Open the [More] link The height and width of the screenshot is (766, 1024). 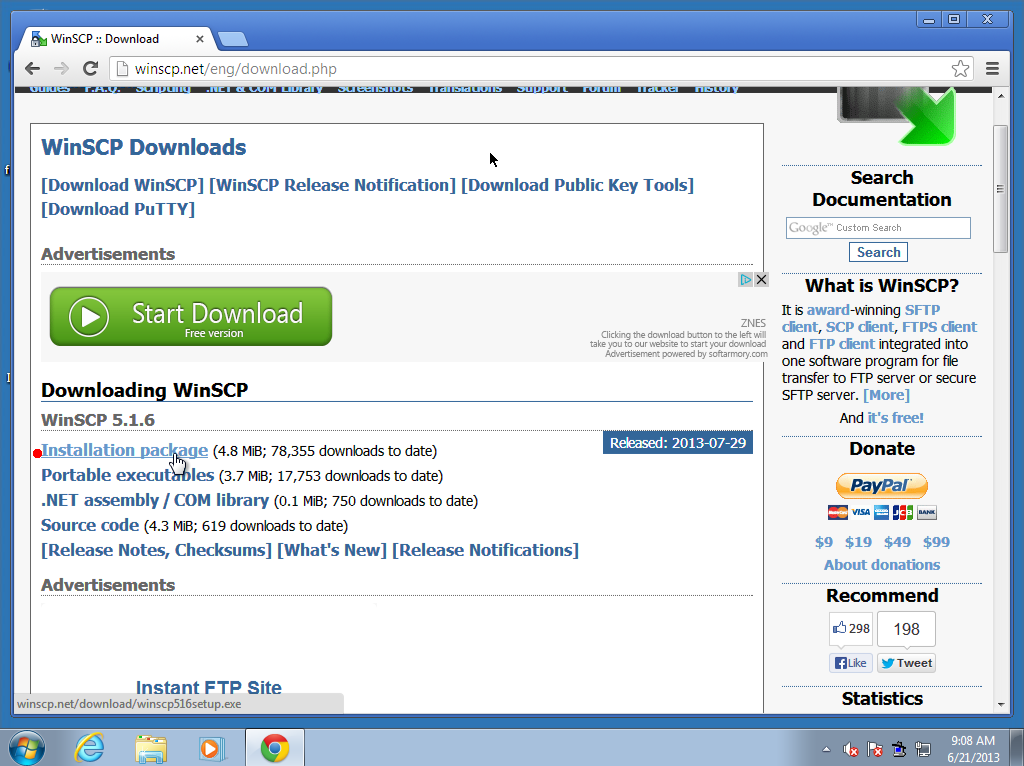pyautogui.click(x=886, y=395)
